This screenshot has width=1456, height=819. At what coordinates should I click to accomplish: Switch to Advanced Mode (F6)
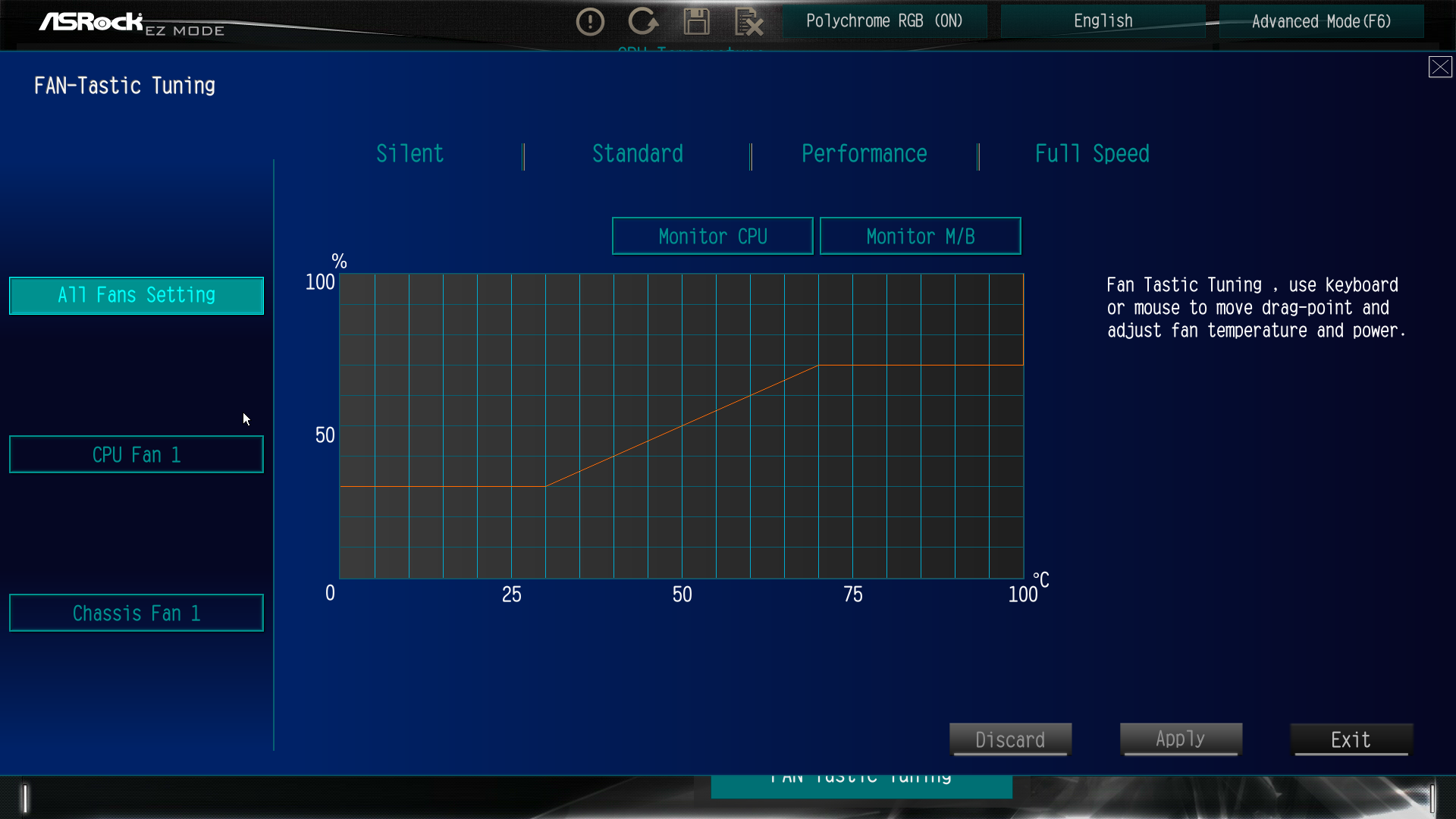point(1321,21)
